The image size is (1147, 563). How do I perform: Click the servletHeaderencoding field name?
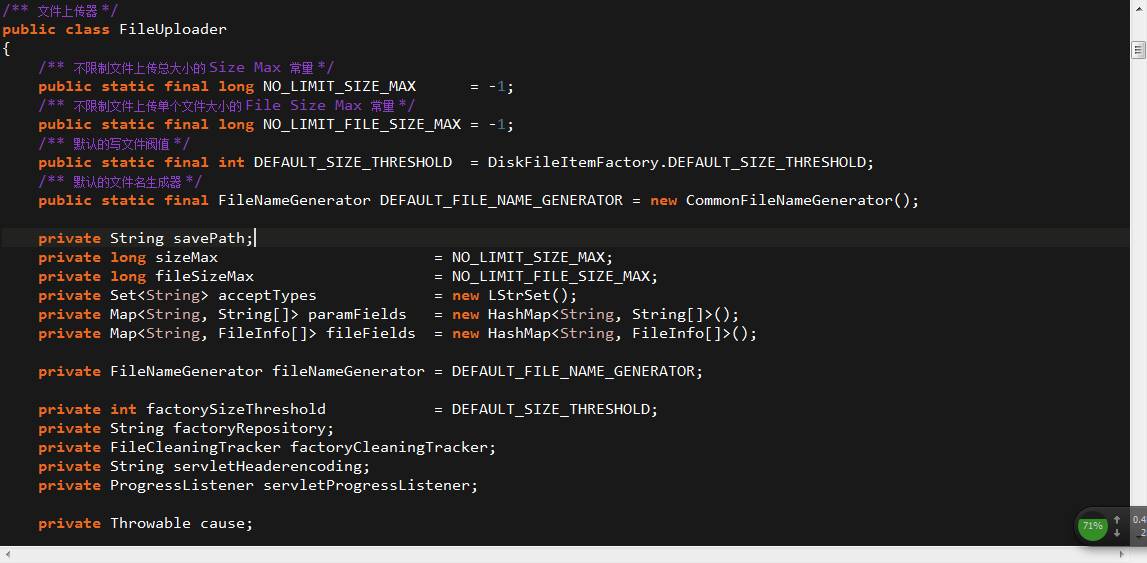[268, 466]
